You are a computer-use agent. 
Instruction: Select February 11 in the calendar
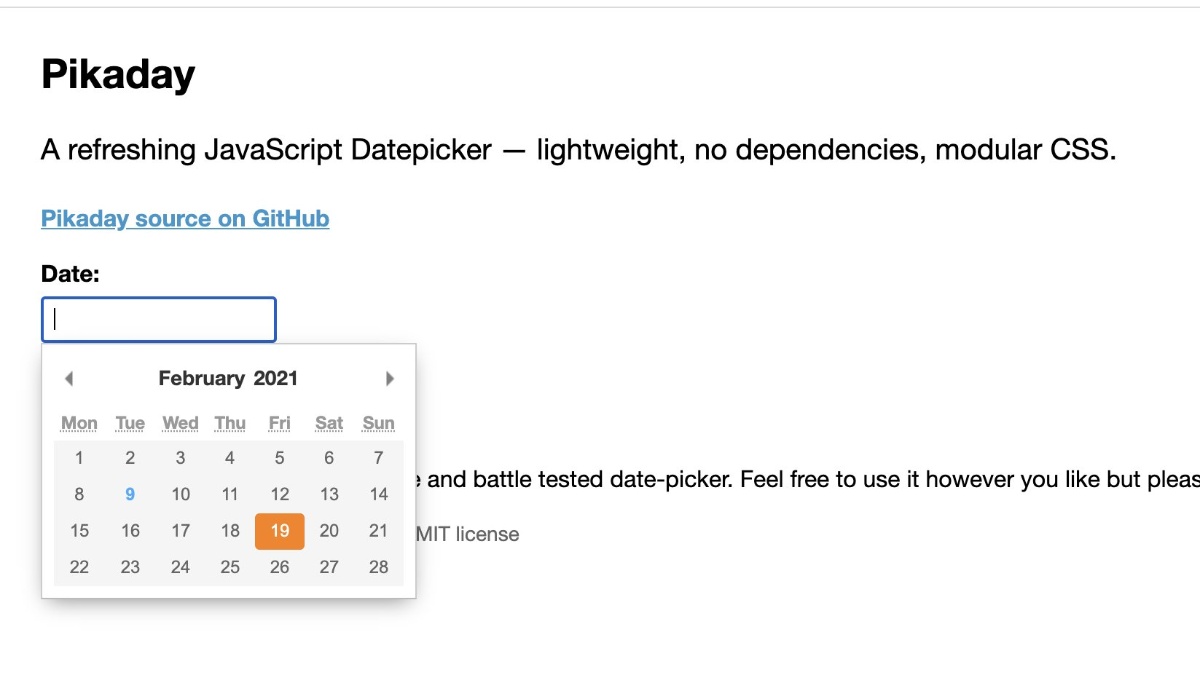pyautogui.click(x=230, y=495)
